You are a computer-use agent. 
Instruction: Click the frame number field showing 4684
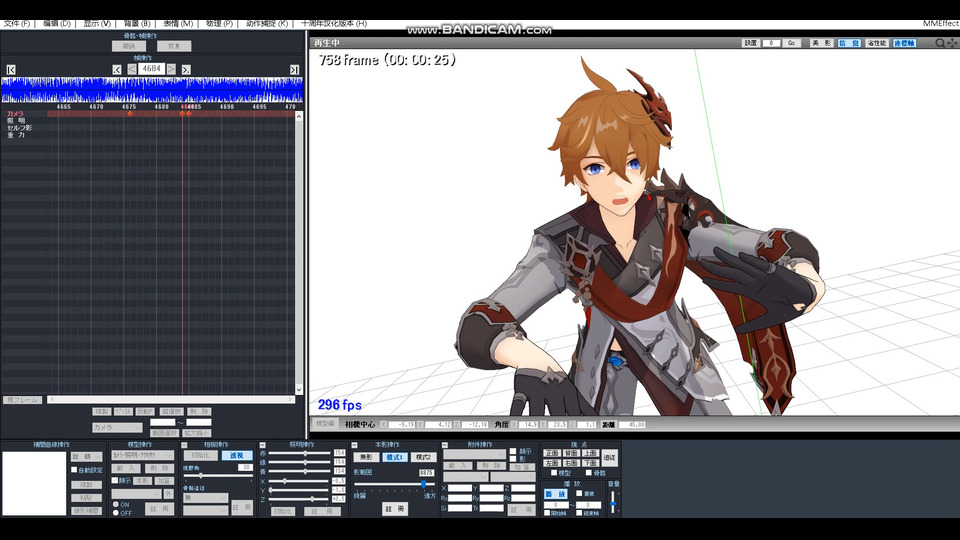151,69
